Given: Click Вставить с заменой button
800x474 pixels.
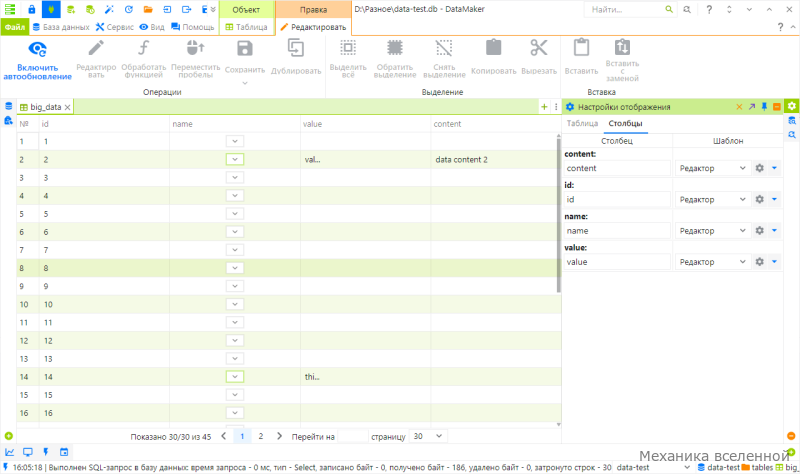Looking at the screenshot, I should coord(622,60).
